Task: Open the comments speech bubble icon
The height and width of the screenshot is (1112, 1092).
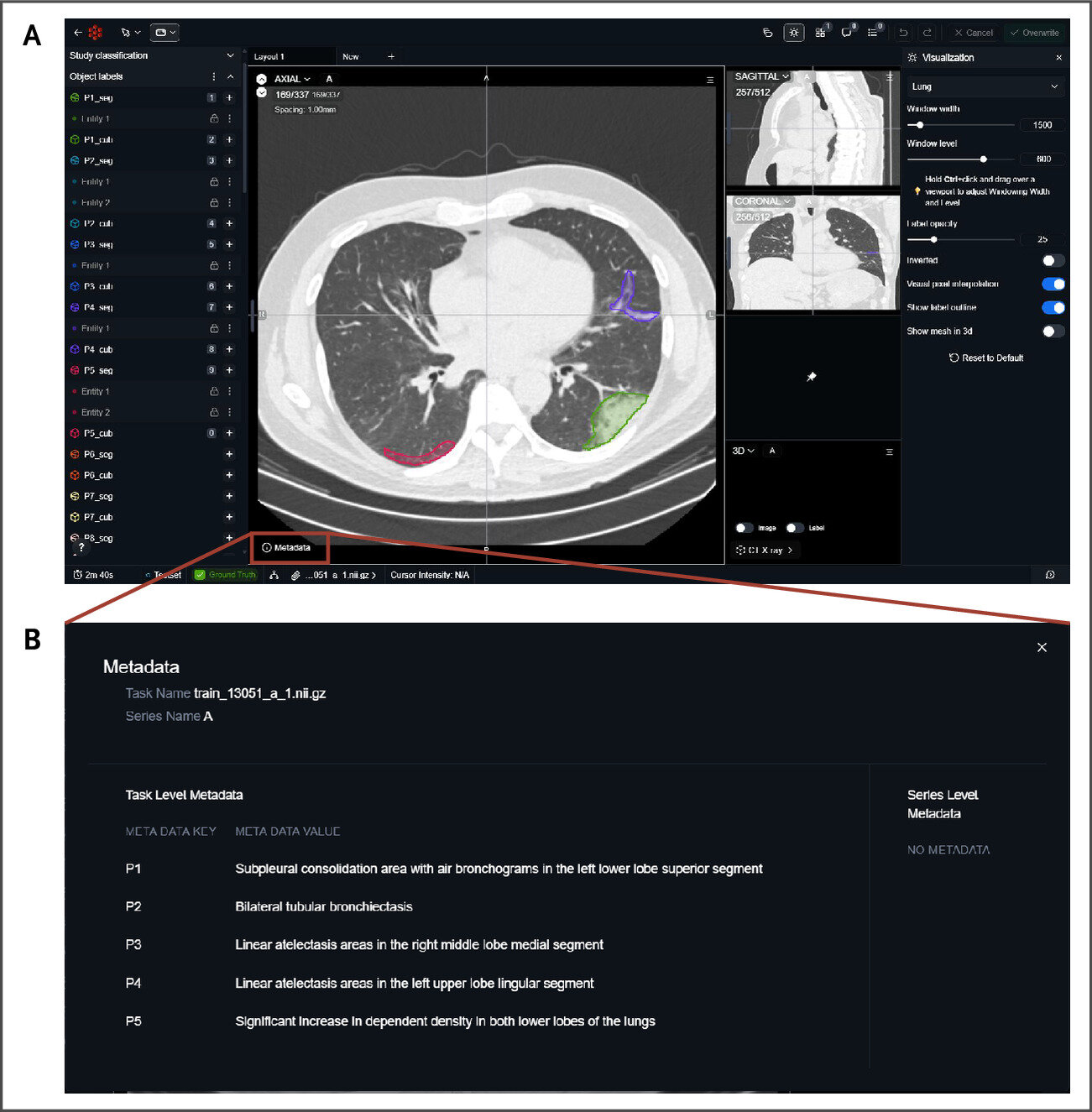Action: [x=847, y=33]
